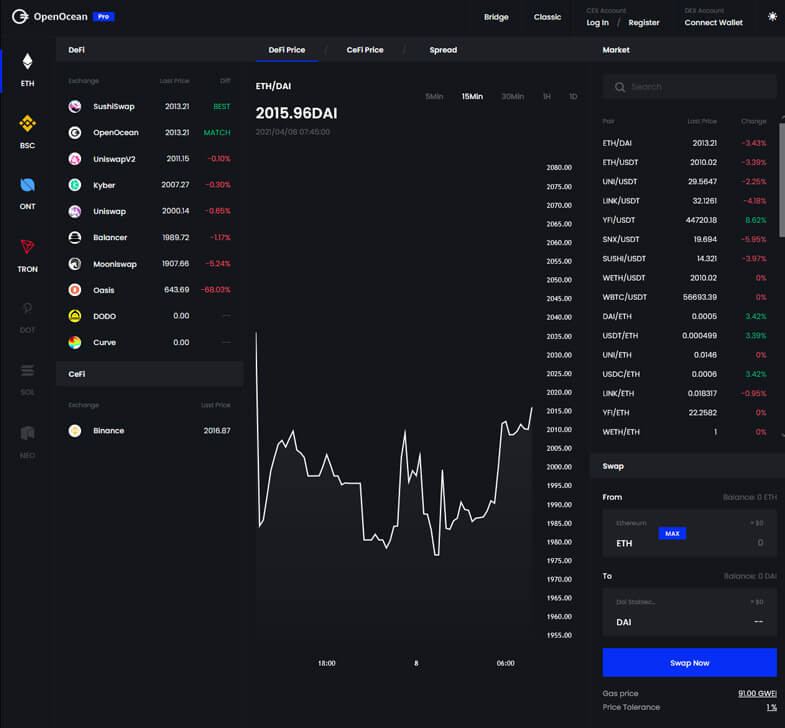Click the Balancer exchange icon
785x728 pixels.
(x=75, y=237)
